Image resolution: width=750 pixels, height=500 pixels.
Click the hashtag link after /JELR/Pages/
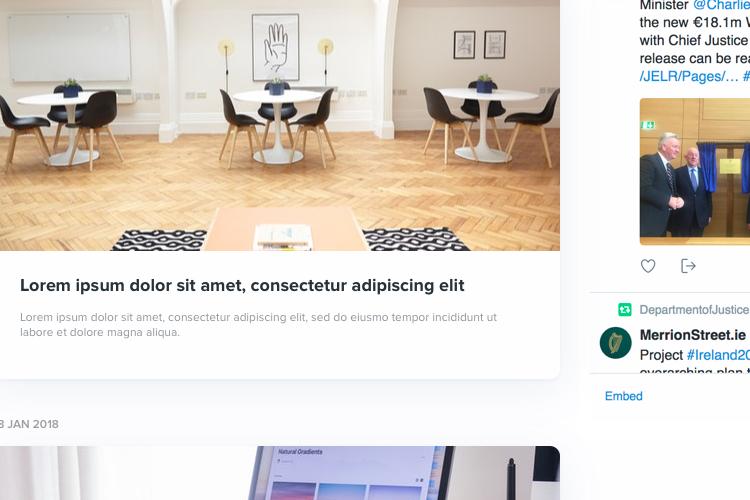pyautogui.click(x=746, y=77)
